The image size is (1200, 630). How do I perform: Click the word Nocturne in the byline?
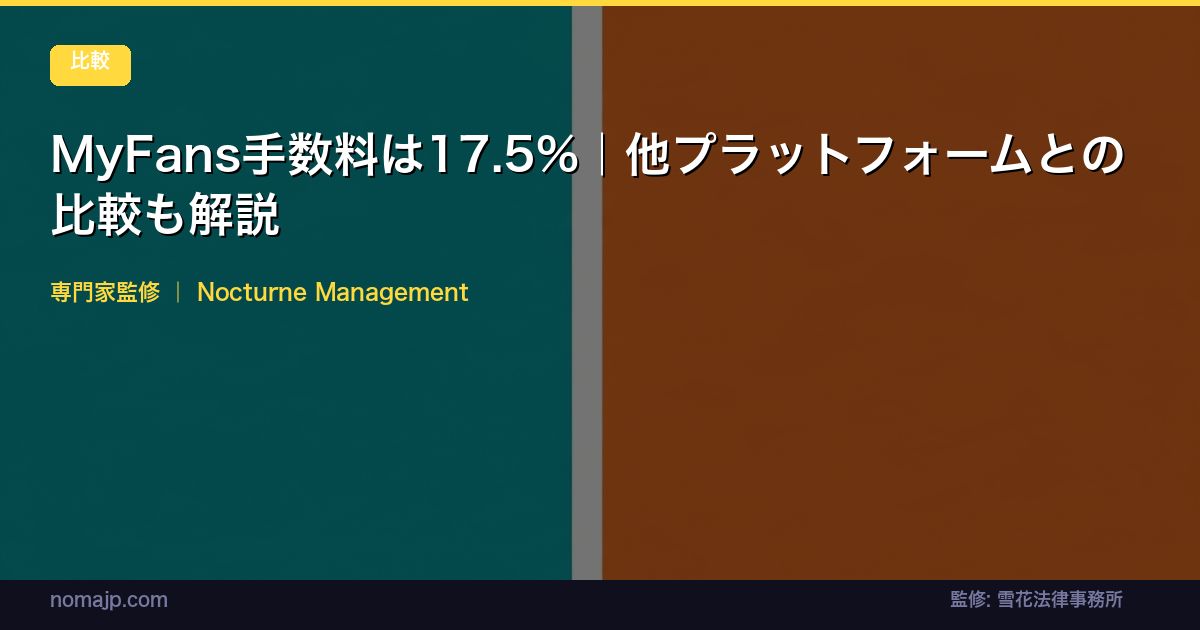[x=252, y=293]
